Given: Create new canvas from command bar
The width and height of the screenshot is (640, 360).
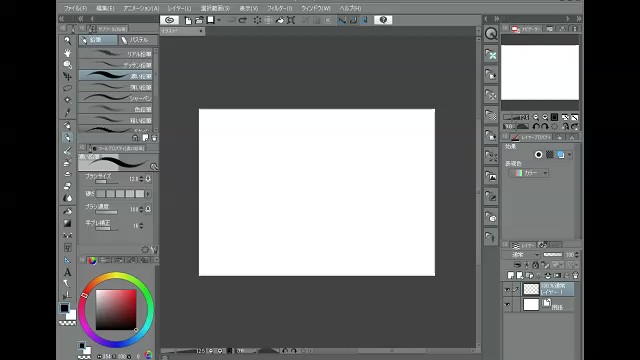Looking at the screenshot, I should coord(188,20).
